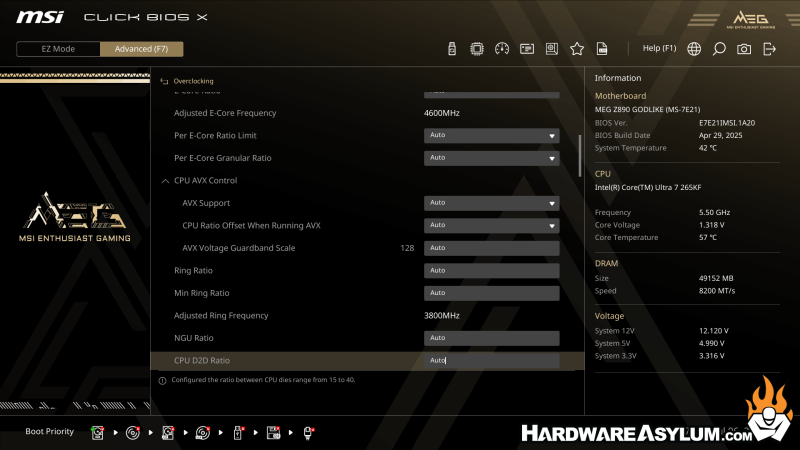The image size is (800, 450).
Task: Select the Per E-Core Granular Ratio label
Action: (x=222, y=158)
